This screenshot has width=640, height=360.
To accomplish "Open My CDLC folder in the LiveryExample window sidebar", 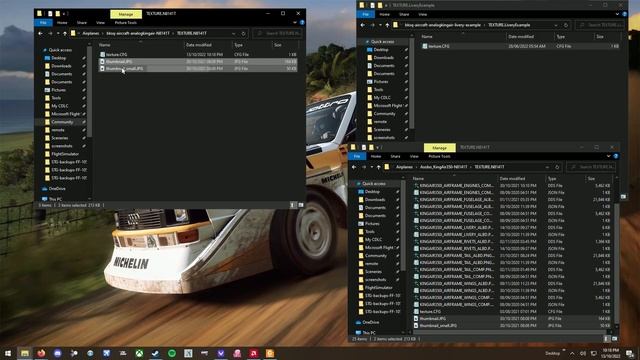I will pos(382,98).
